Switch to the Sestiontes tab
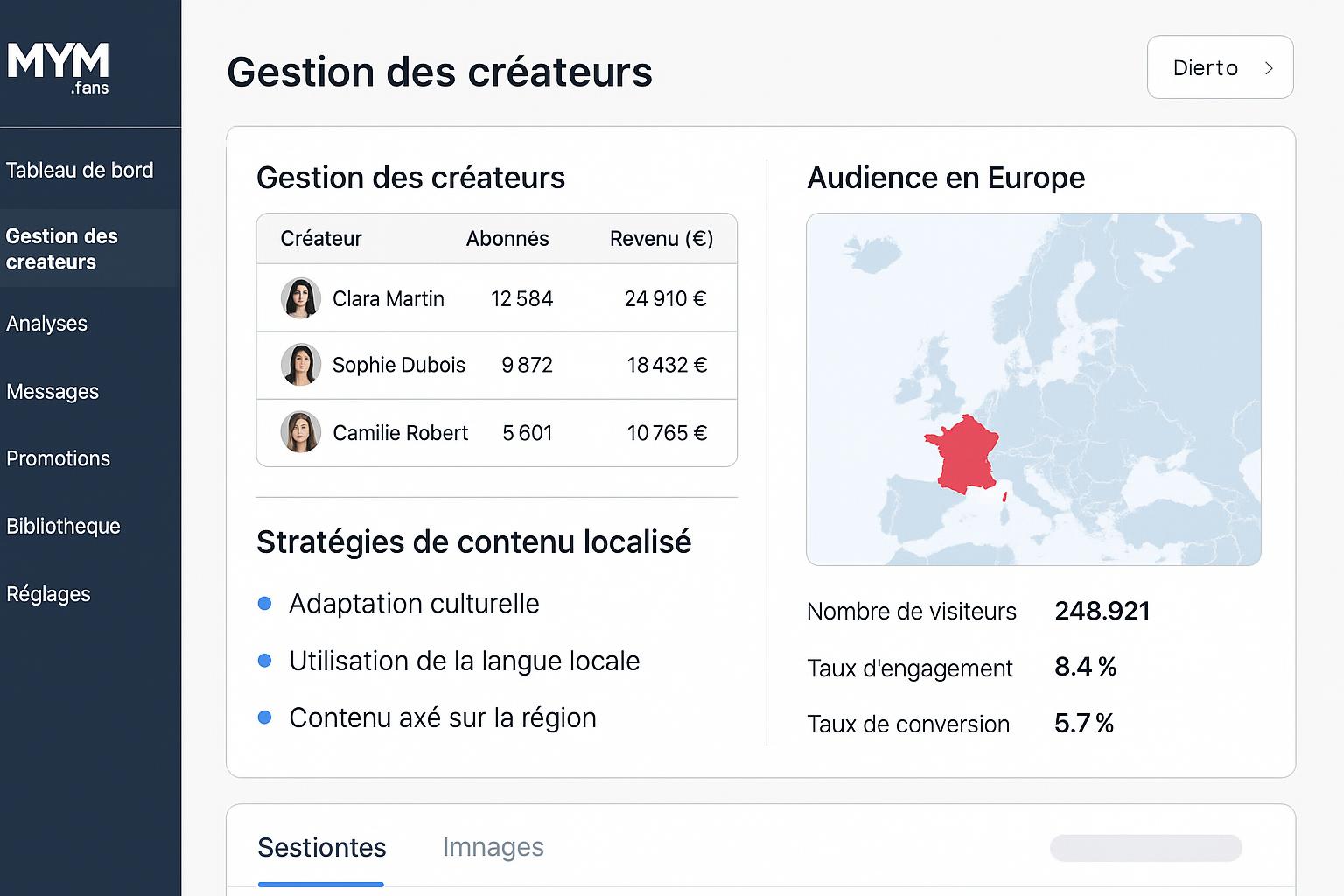The height and width of the screenshot is (896, 1344). pos(321,847)
